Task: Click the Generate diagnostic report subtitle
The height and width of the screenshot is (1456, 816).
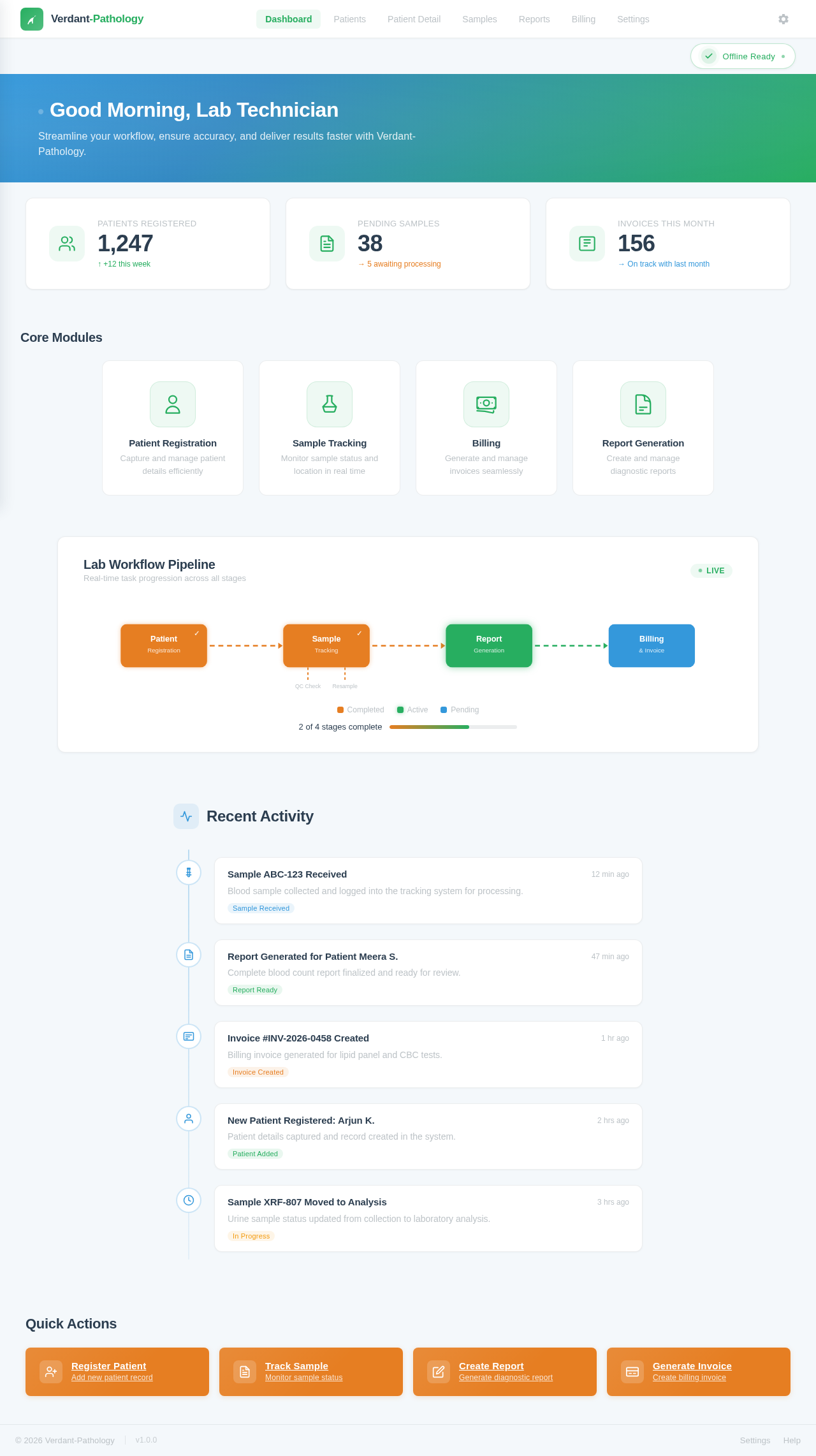Action: click(506, 1378)
